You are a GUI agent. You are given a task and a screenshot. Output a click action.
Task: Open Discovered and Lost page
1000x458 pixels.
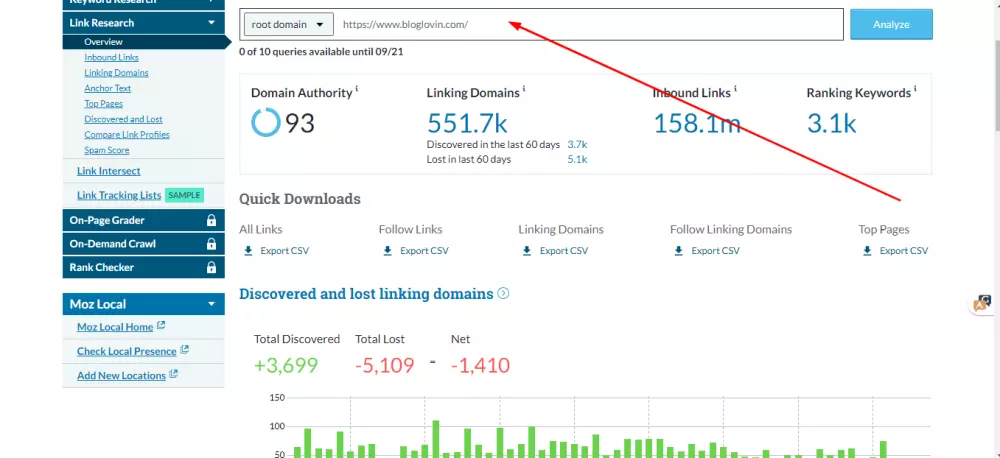pos(123,119)
